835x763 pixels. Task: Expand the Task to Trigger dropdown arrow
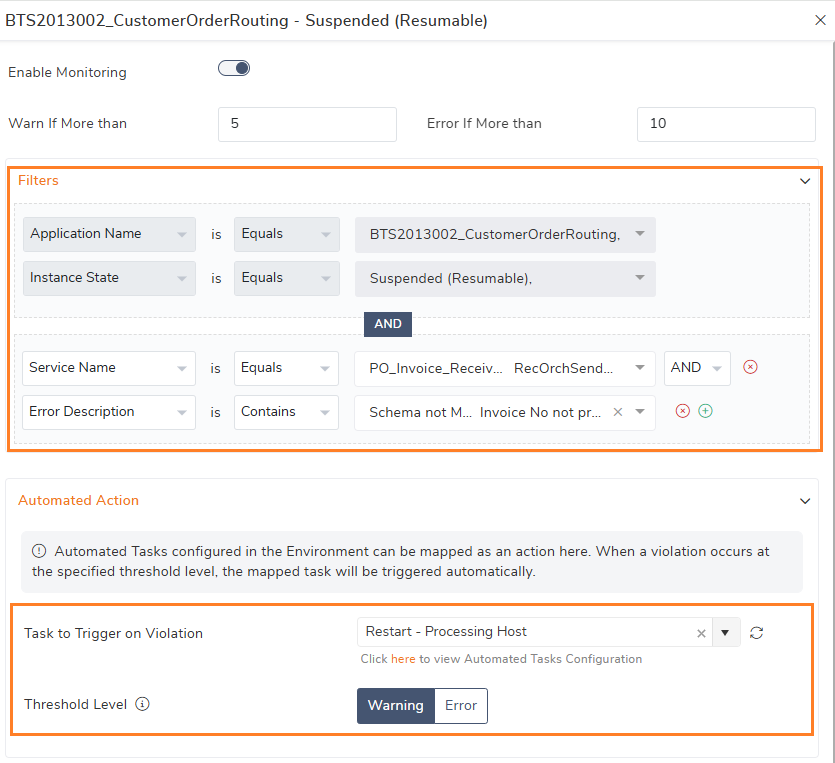pos(726,632)
